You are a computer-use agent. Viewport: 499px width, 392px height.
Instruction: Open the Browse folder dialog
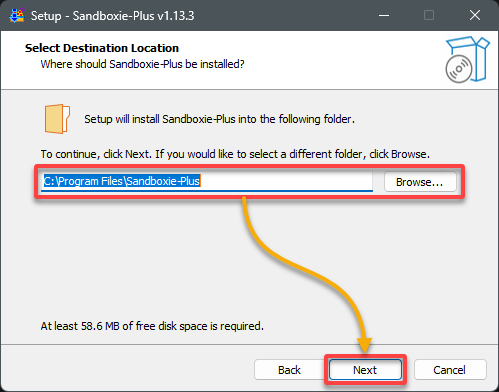click(x=420, y=182)
